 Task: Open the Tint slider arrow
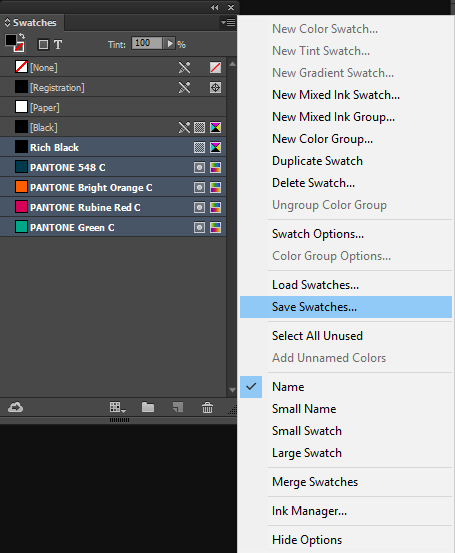(170, 43)
